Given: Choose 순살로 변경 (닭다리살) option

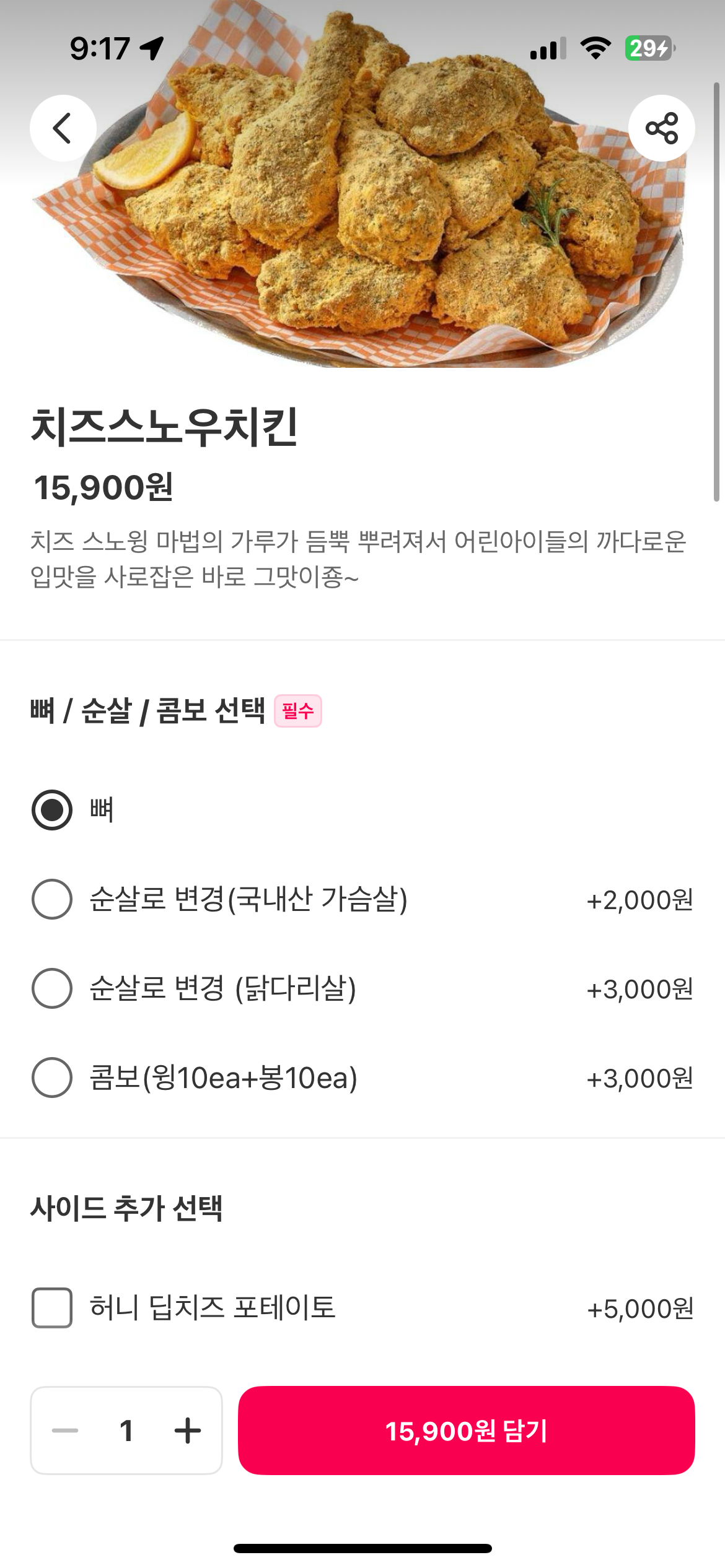Looking at the screenshot, I should pyautogui.click(x=52, y=988).
